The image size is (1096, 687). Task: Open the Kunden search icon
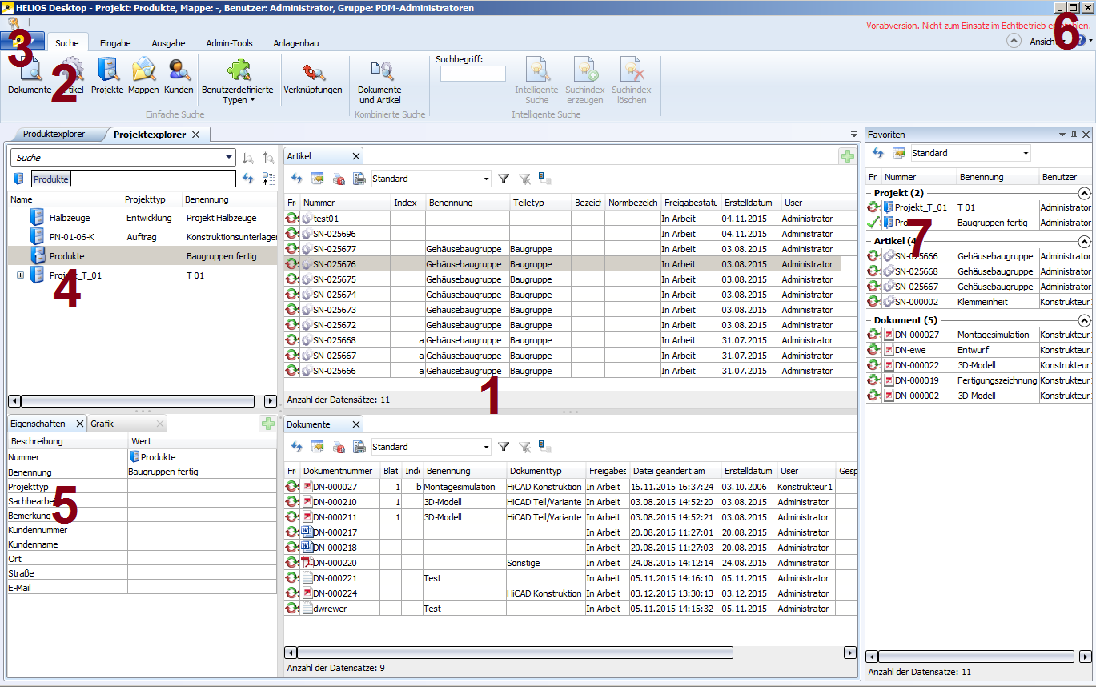178,73
